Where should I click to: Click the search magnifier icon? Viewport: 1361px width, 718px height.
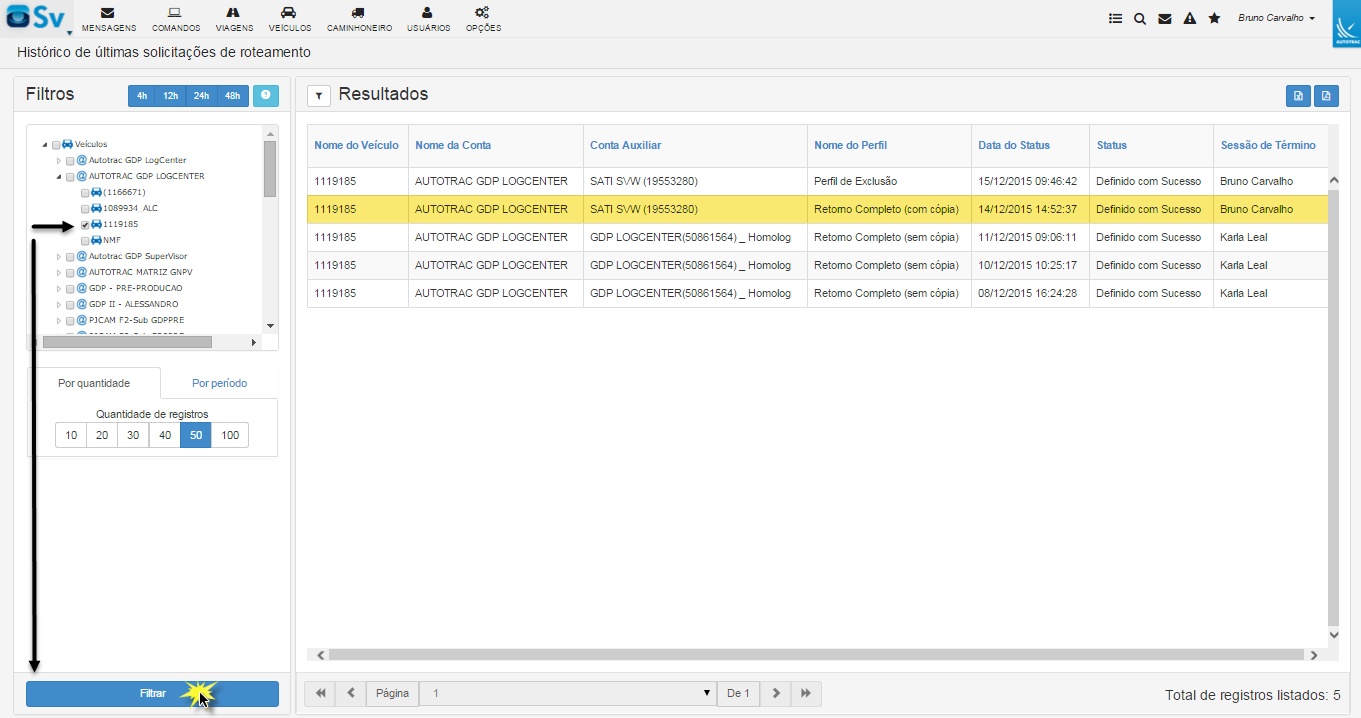tap(1140, 18)
